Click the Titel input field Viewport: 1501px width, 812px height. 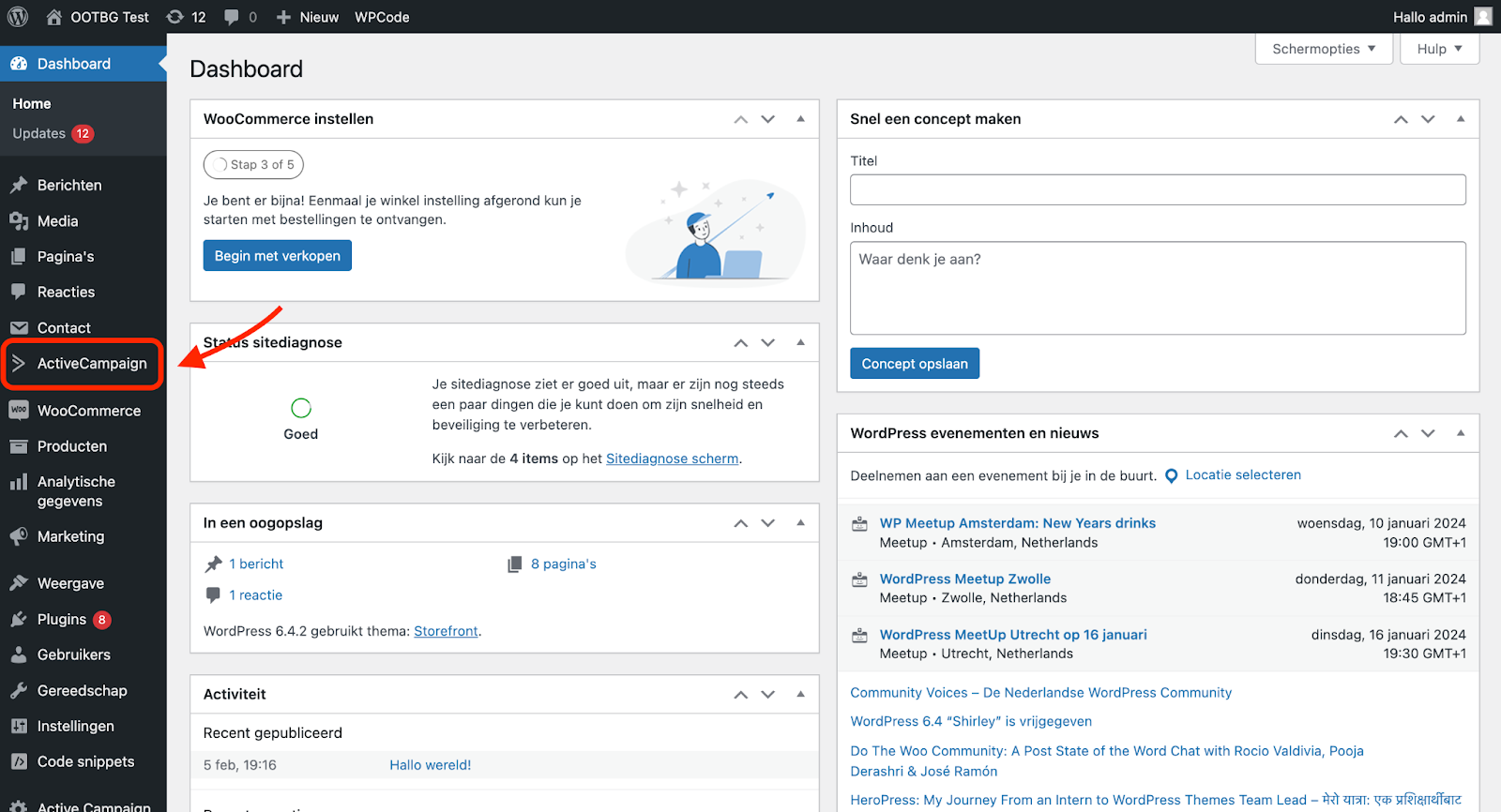[1158, 189]
